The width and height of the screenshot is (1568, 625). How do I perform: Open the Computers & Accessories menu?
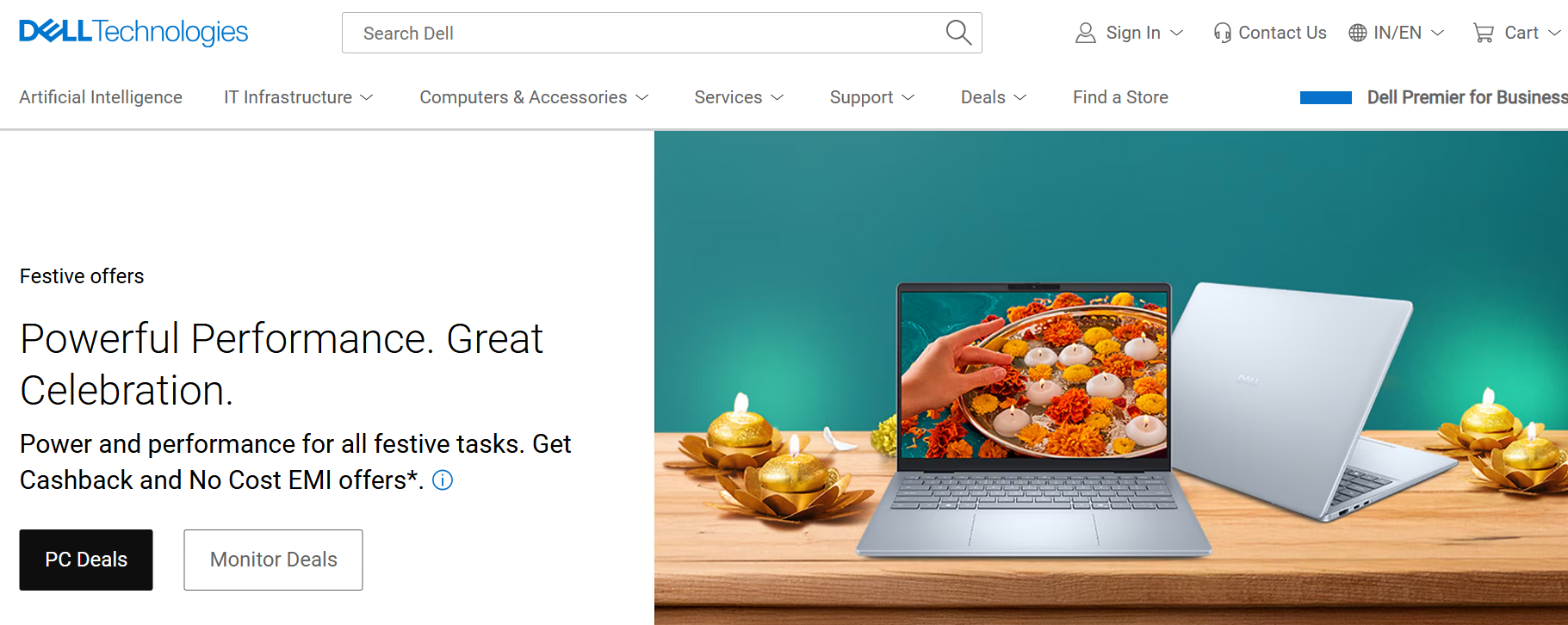click(x=534, y=97)
